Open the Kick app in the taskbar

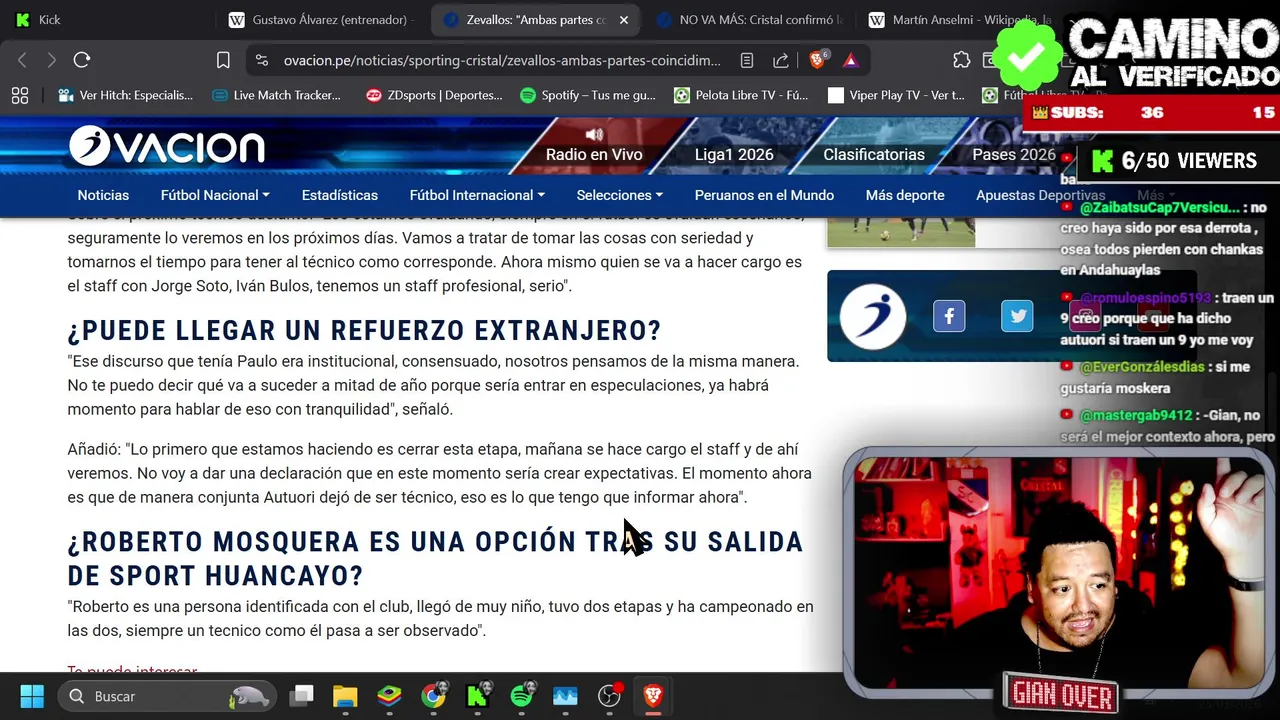click(x=477, y=696)
